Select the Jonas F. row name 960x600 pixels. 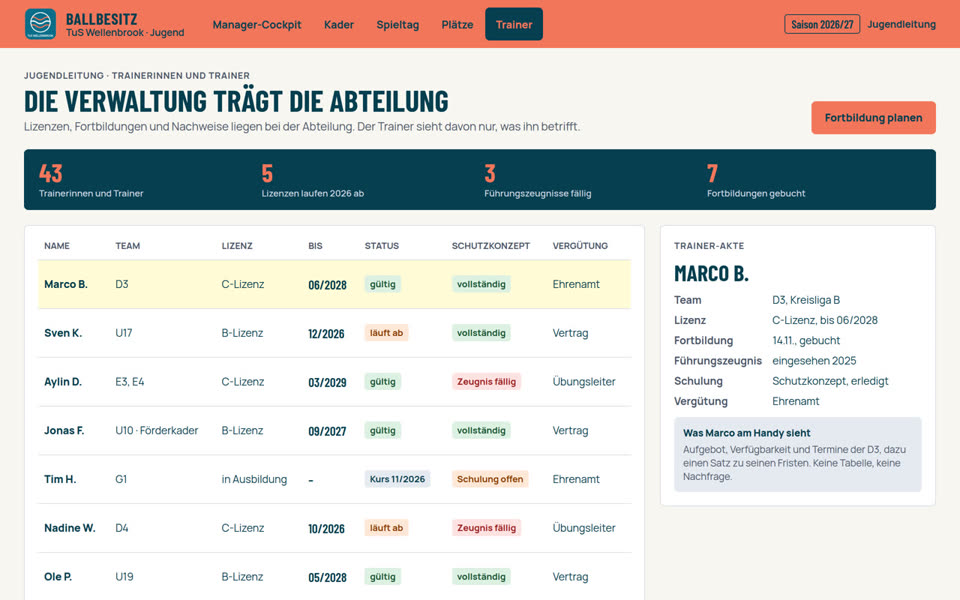click(x=64, y=430)
